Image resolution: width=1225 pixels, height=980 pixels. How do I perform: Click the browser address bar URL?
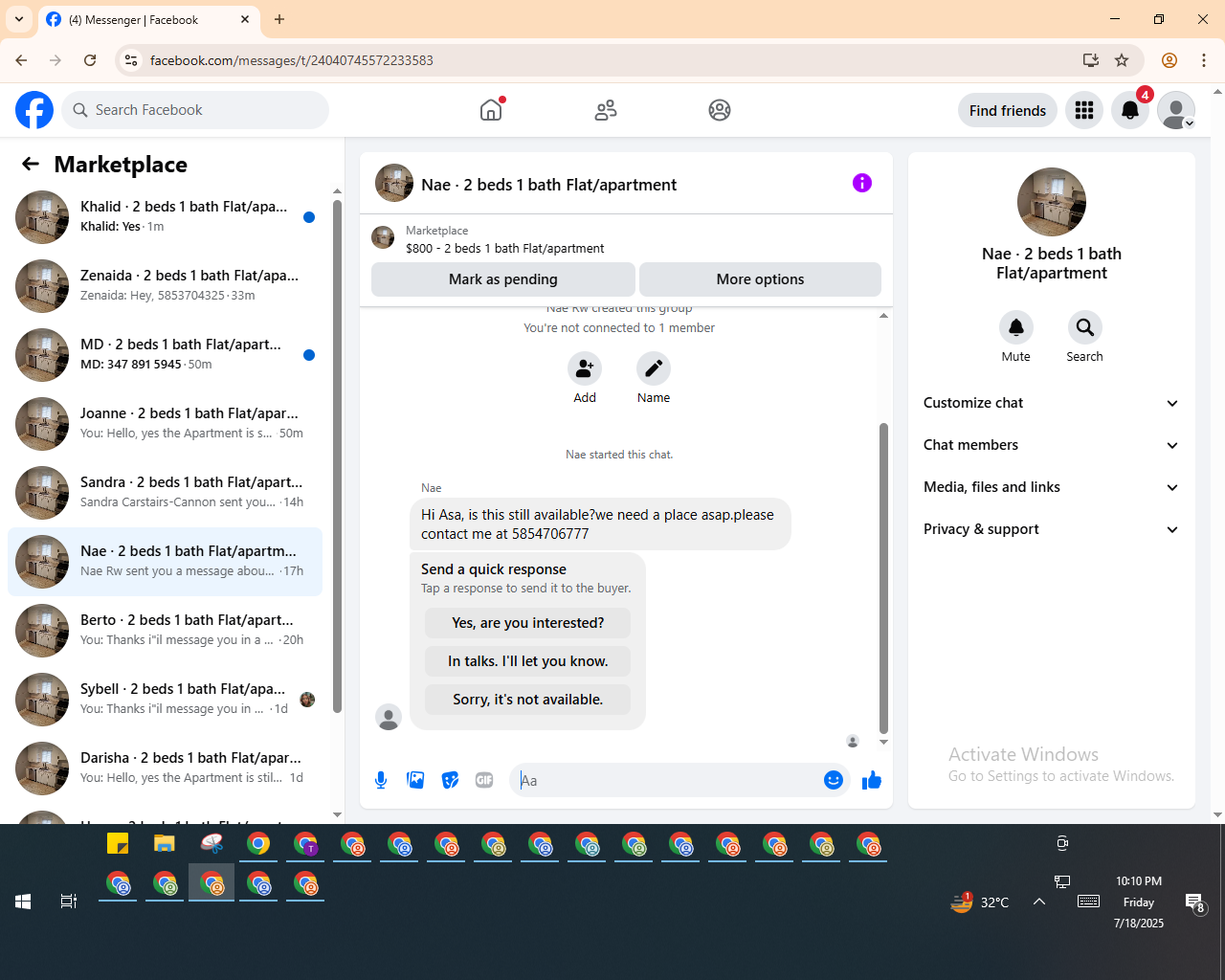point(292,60)
